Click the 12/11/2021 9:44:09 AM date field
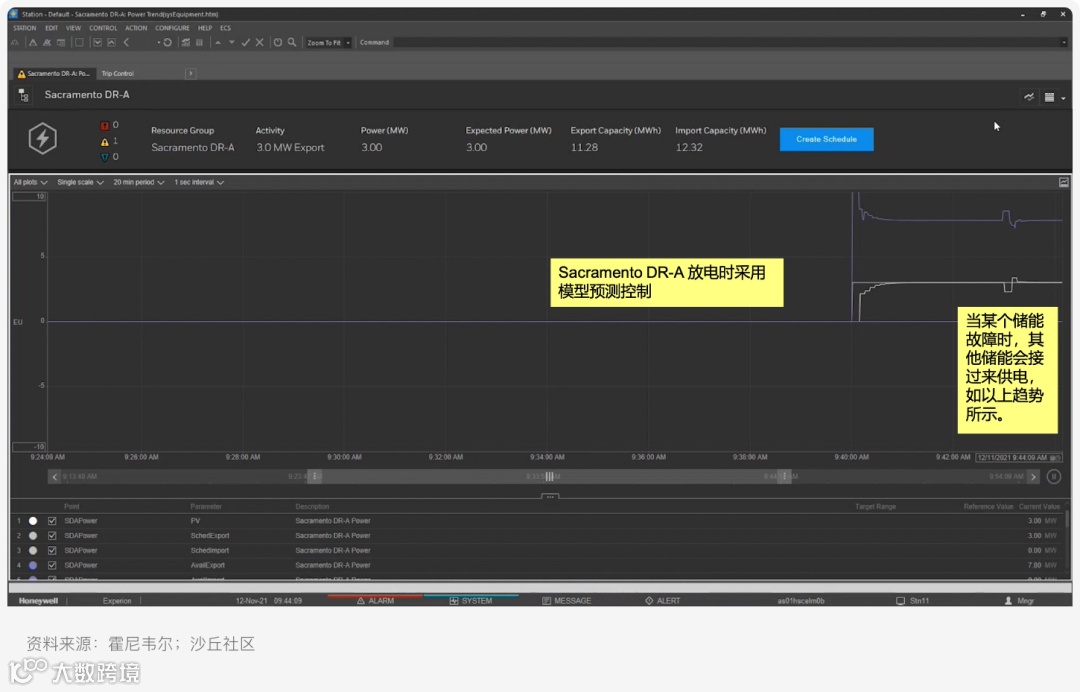Screen dimensions: 1080x692 pos(1019,458)
